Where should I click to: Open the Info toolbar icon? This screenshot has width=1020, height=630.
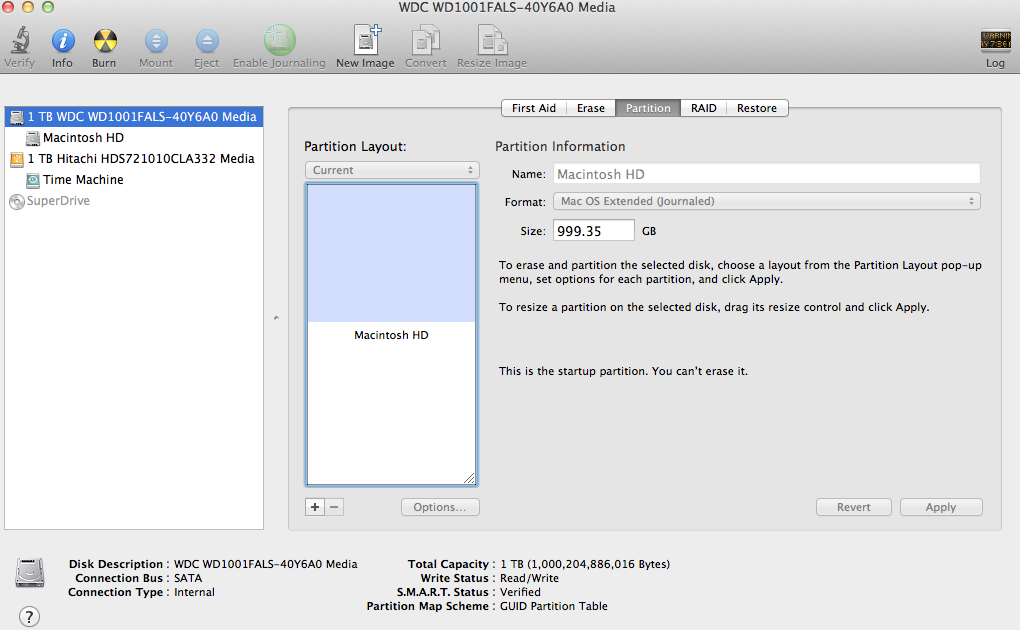63,40
